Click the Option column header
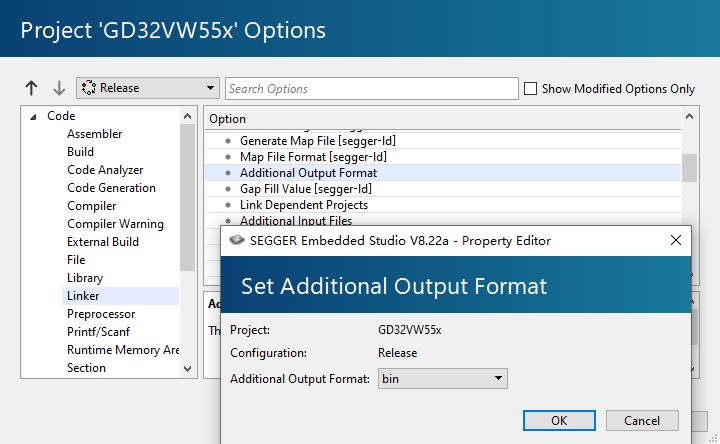The width and height of the screenshot is (720, 444). 227,119
